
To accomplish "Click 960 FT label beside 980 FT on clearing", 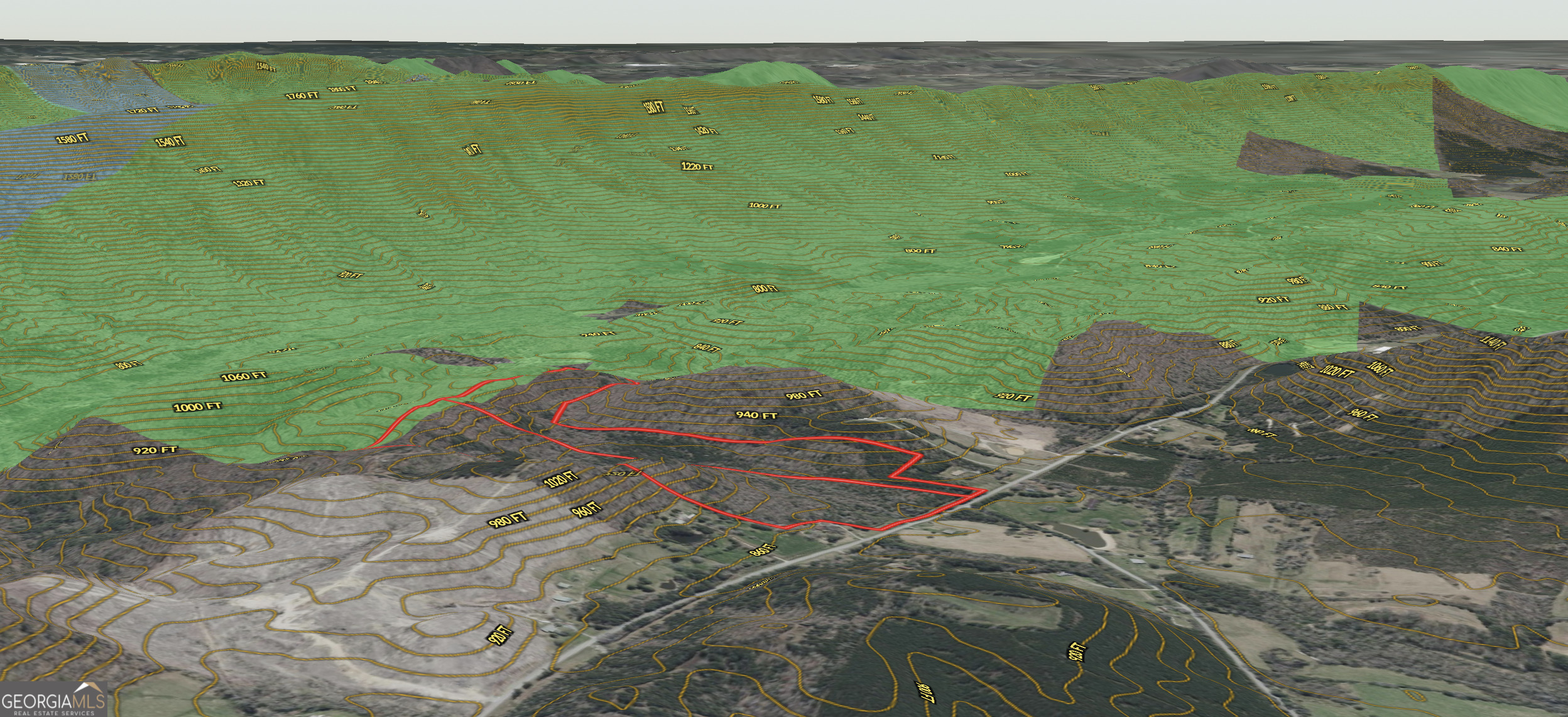I will [x=587, y=509].
